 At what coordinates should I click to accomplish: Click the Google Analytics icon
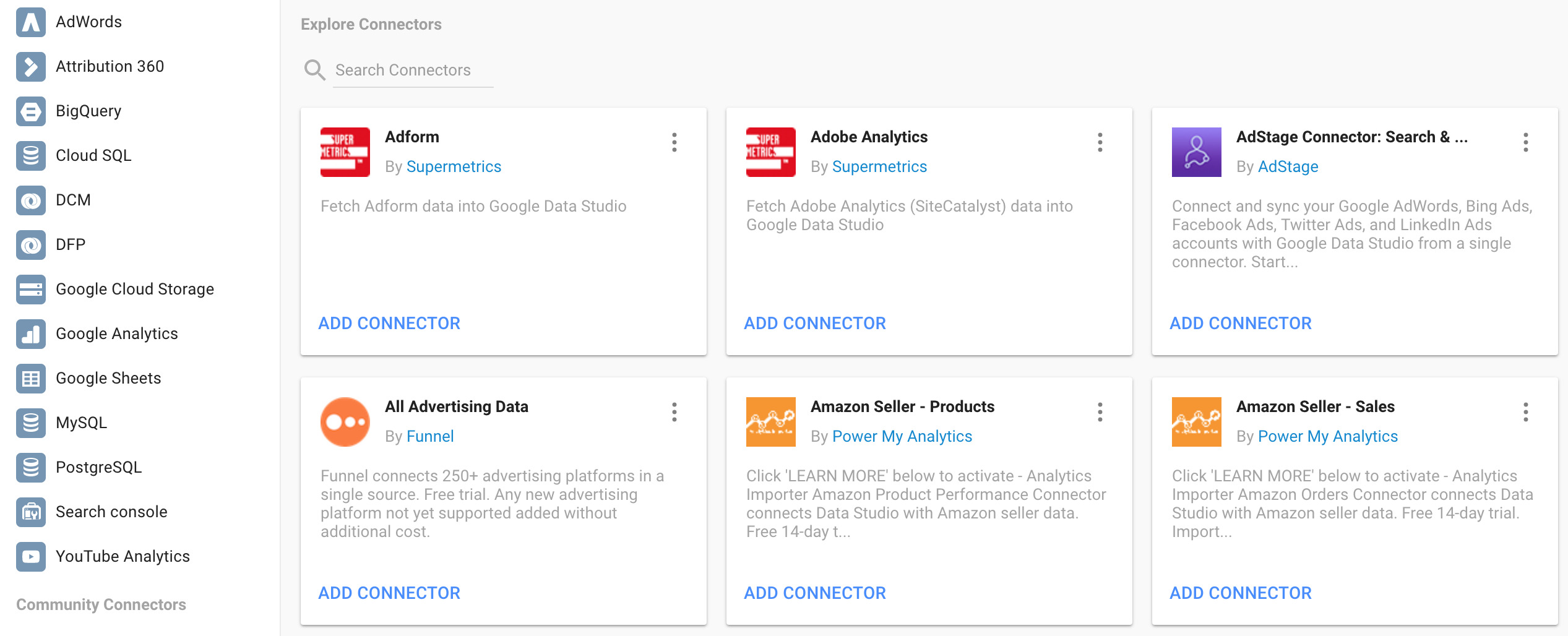click(31, 334)
